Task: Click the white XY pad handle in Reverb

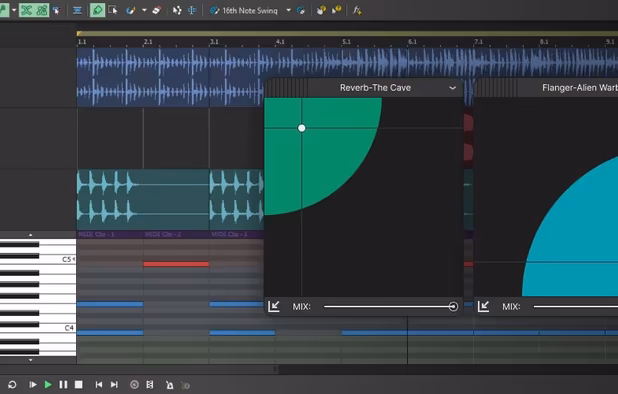Action: (302, 128)
